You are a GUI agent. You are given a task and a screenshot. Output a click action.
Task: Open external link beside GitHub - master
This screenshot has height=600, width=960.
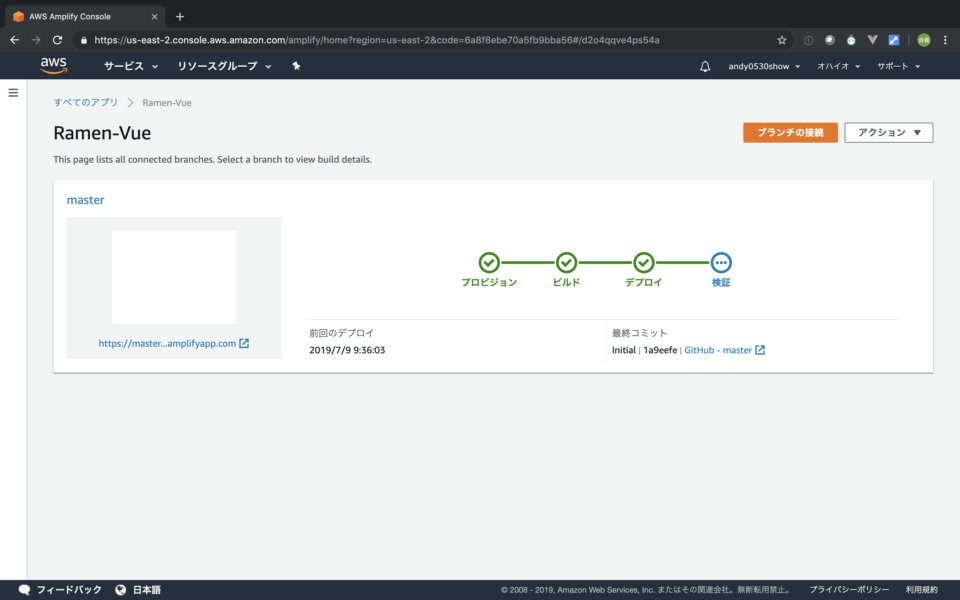pos(759,350)
